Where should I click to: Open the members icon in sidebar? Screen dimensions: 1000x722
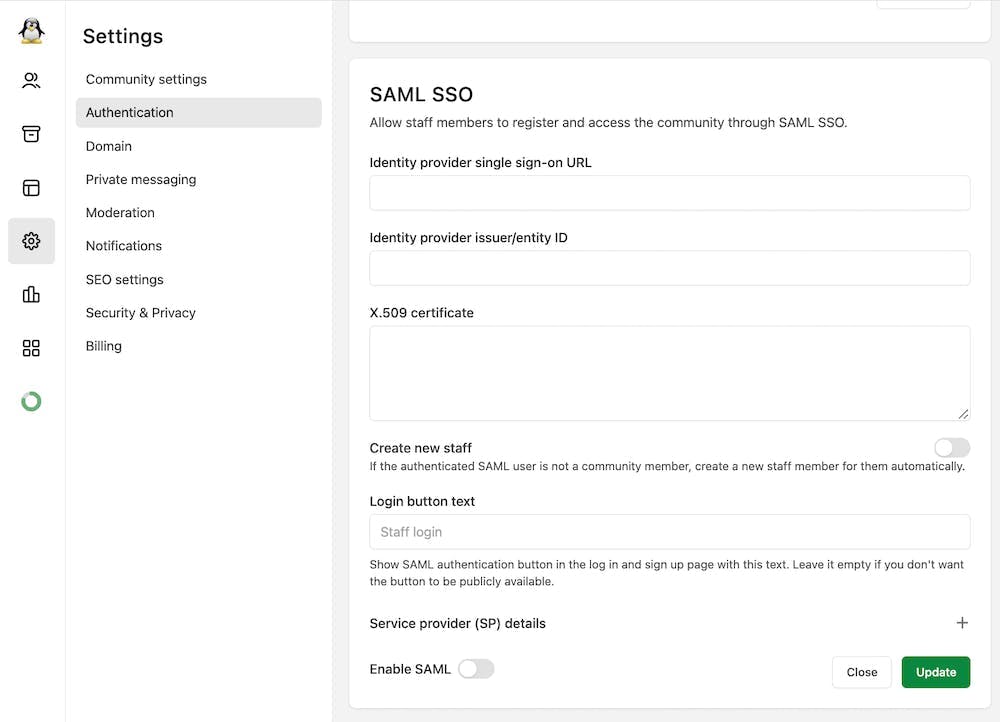(31, 81)
